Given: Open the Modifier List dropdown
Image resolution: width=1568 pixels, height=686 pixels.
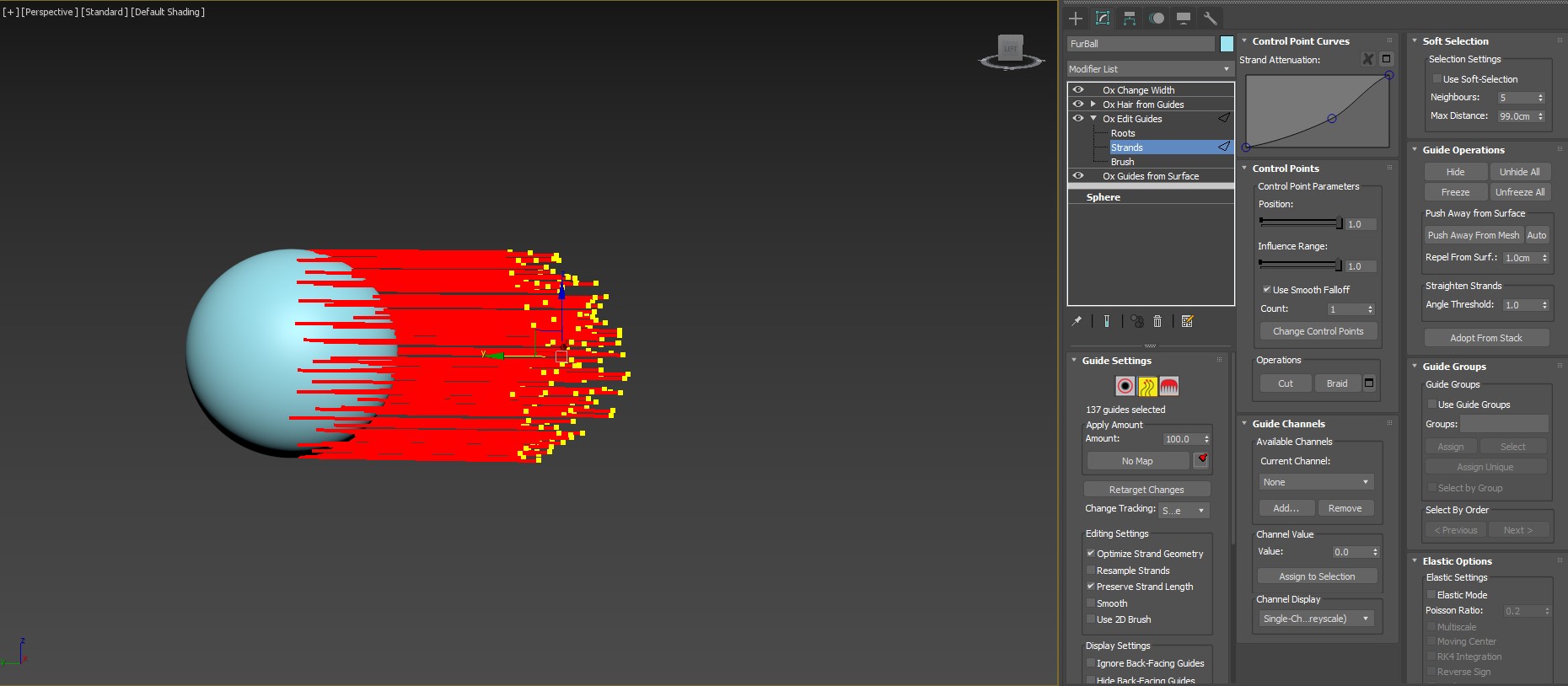Looking at the screenshot, I should [x=1149, y=69].
